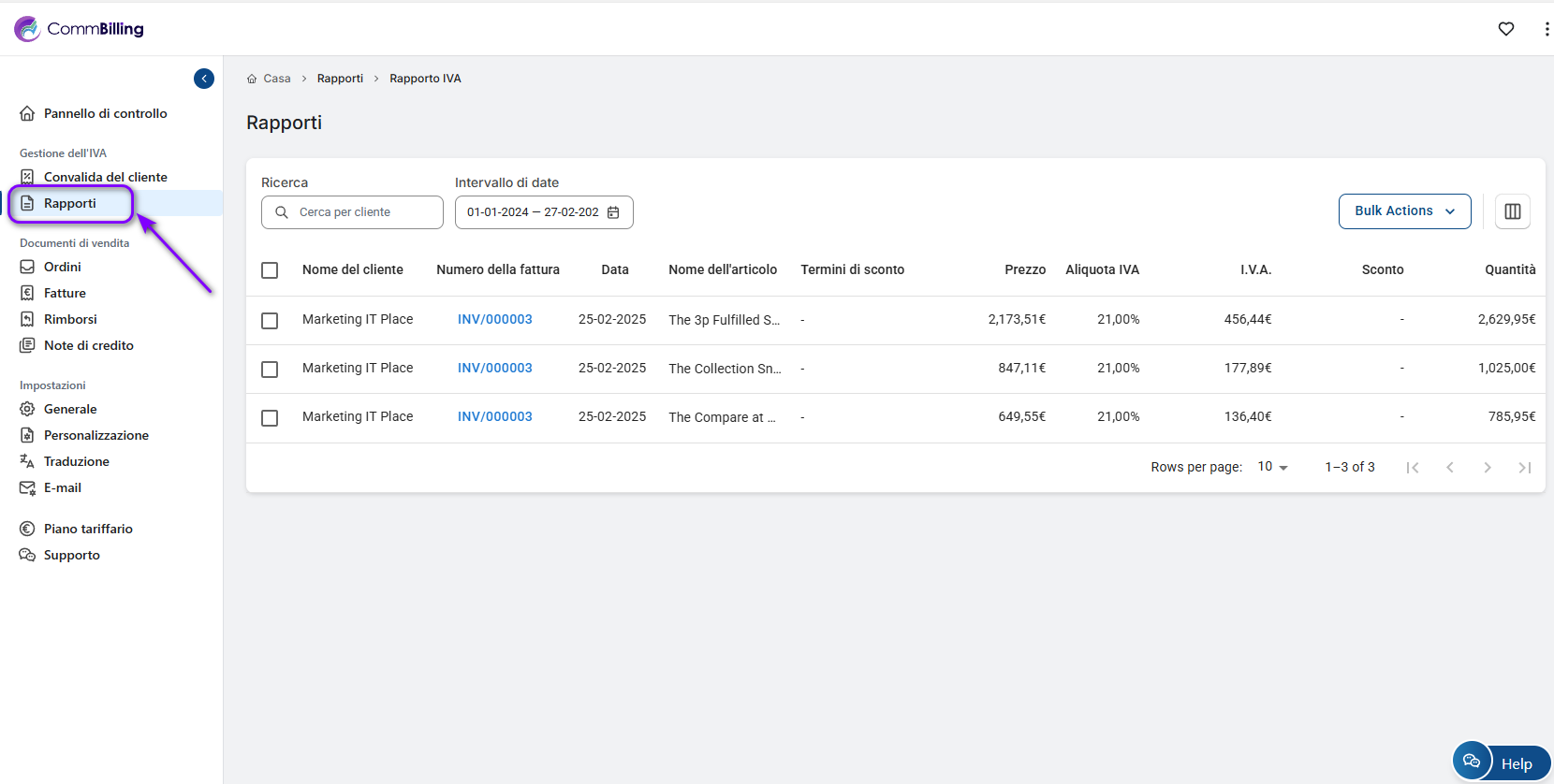Click the Rapporti breadcrumb link
This screenshot has height=784, width=1554.
(340, 79)
